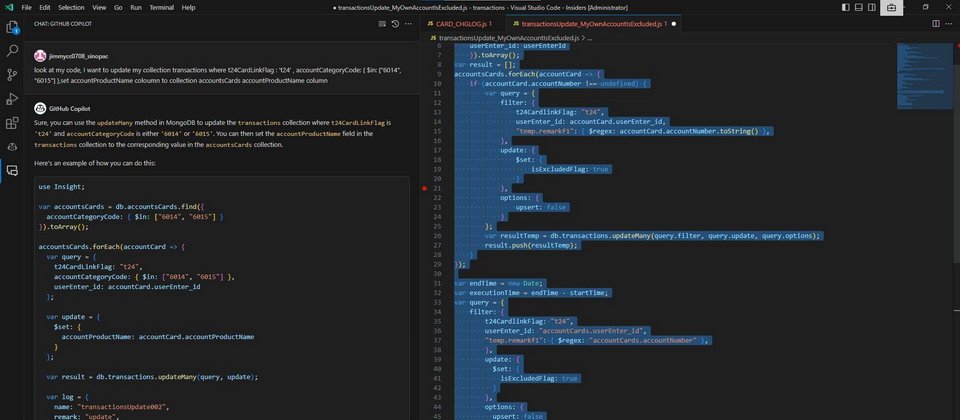
Task: Click line number 31 in gutter
Action: (x=437, y=283)
